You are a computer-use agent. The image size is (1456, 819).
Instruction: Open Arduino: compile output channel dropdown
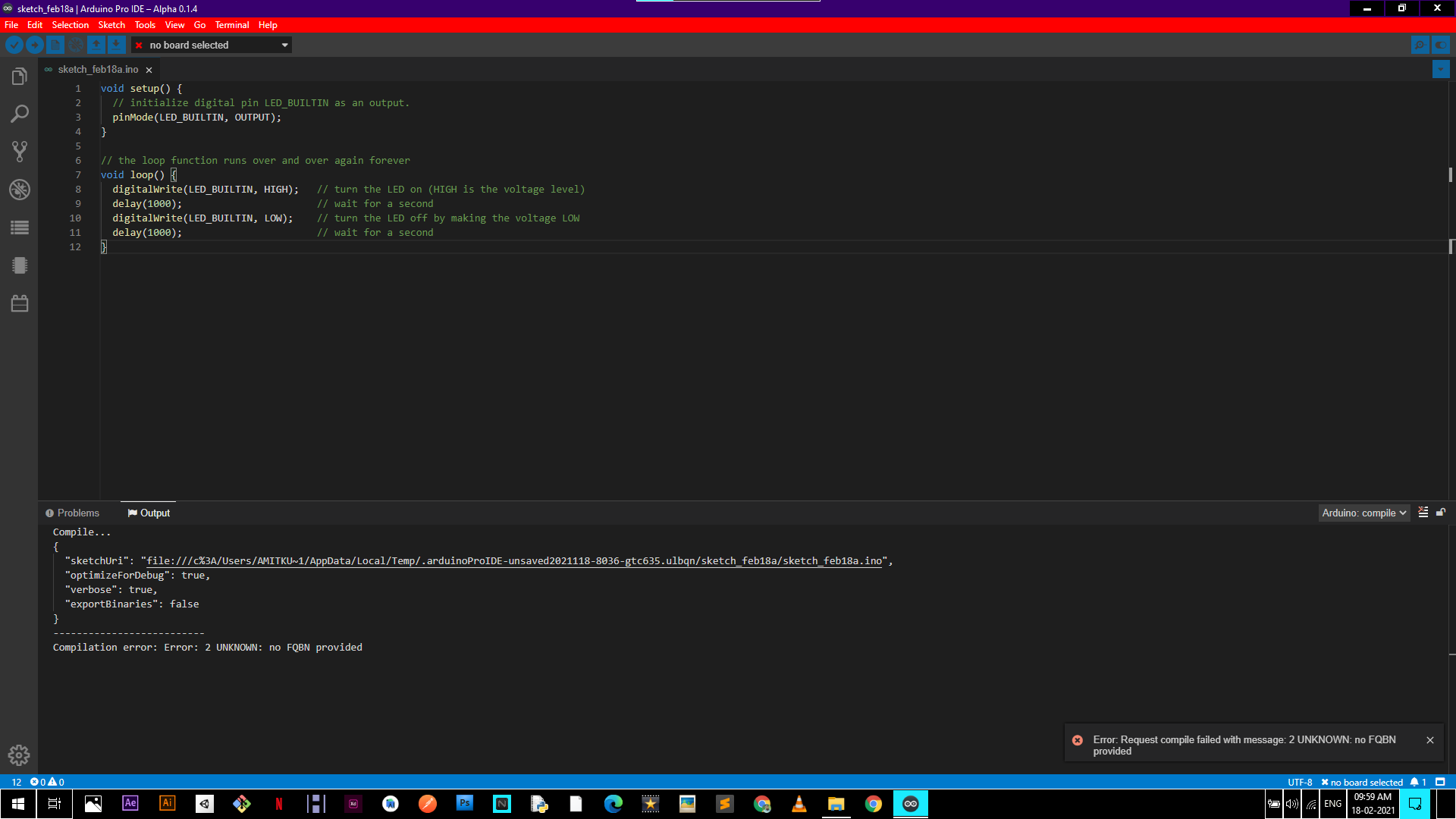1363,513
